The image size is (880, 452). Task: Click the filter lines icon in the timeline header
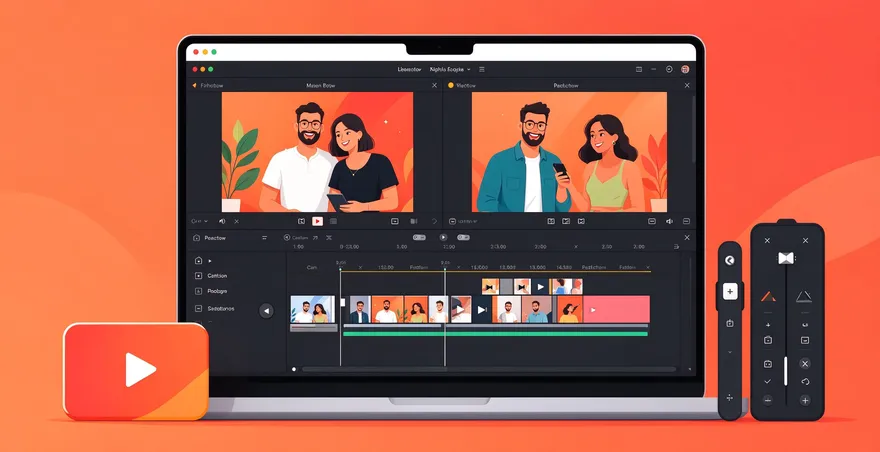265,238
